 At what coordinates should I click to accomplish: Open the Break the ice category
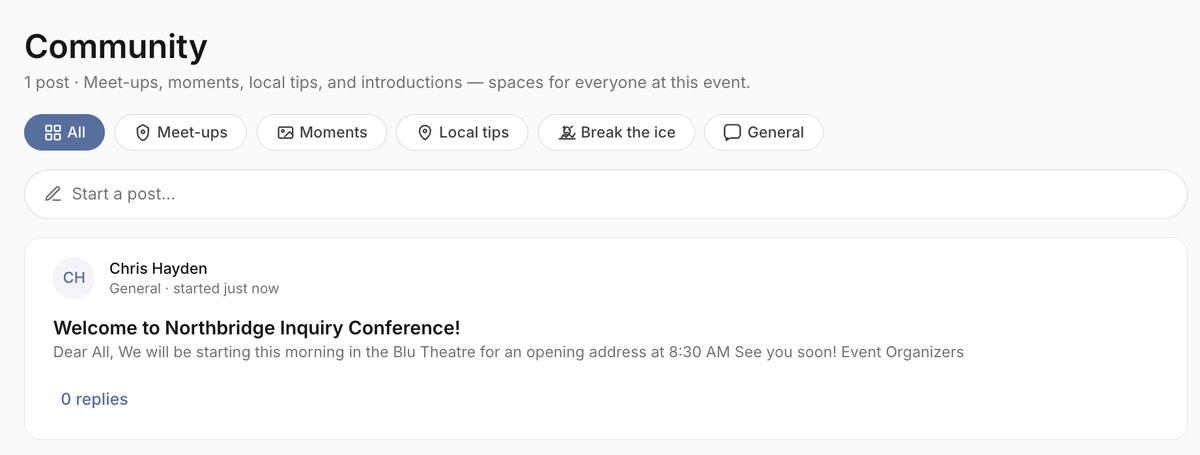pyautogui.click(x=616, y=132)
